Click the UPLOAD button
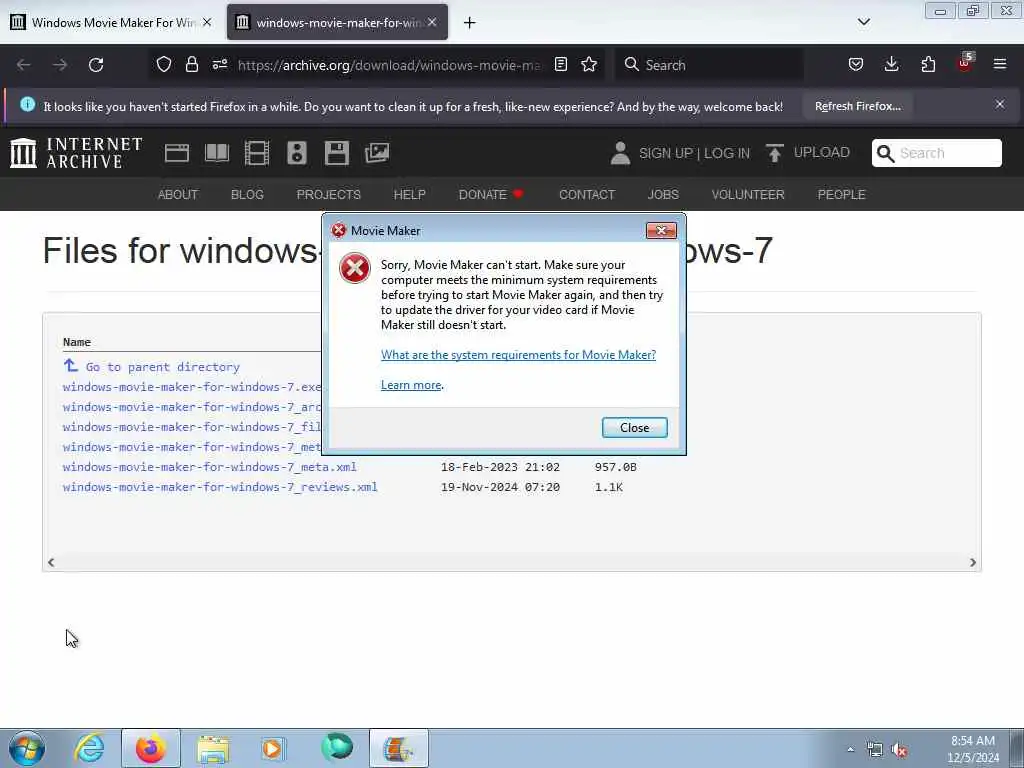The width and height of the screenshot is (1024, 768). (x=808, y=153)
